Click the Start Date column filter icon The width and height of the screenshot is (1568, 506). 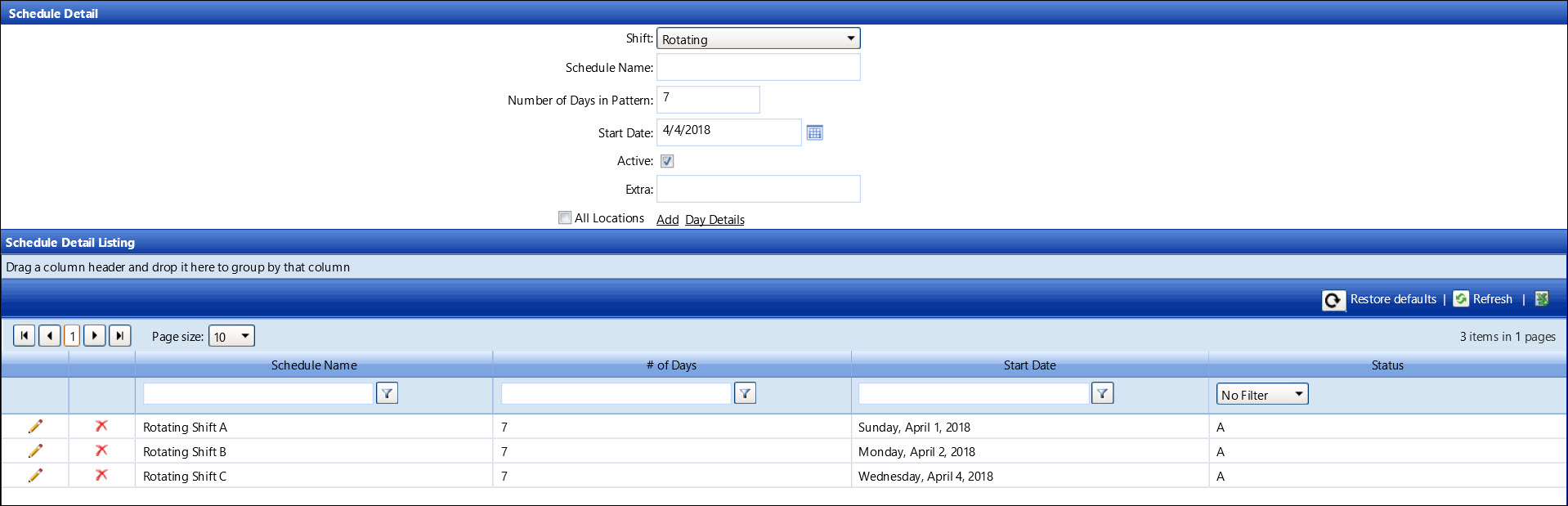click(1102, 394)
